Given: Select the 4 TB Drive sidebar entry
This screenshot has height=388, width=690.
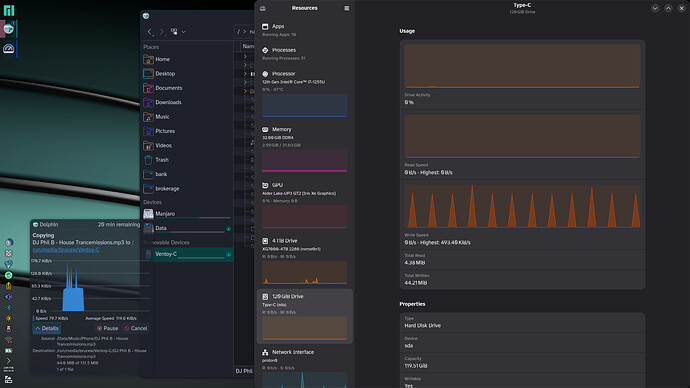Looking at the screenshot, I should pos(305,261).
